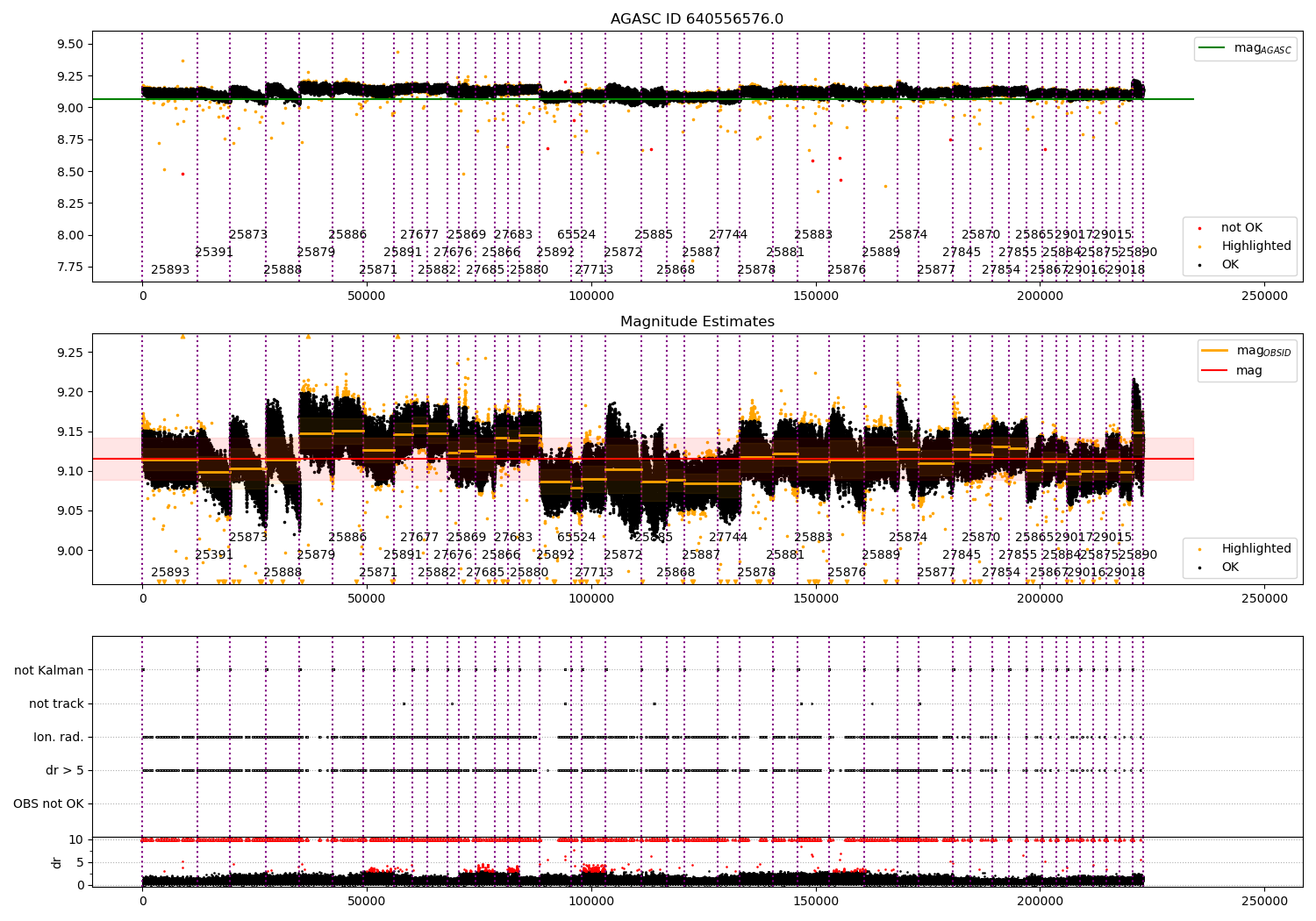Click obsid label 25886 in top plot
Image resolution: width=1316 pixels, height=921 pixels.
[x=347, y=235]
